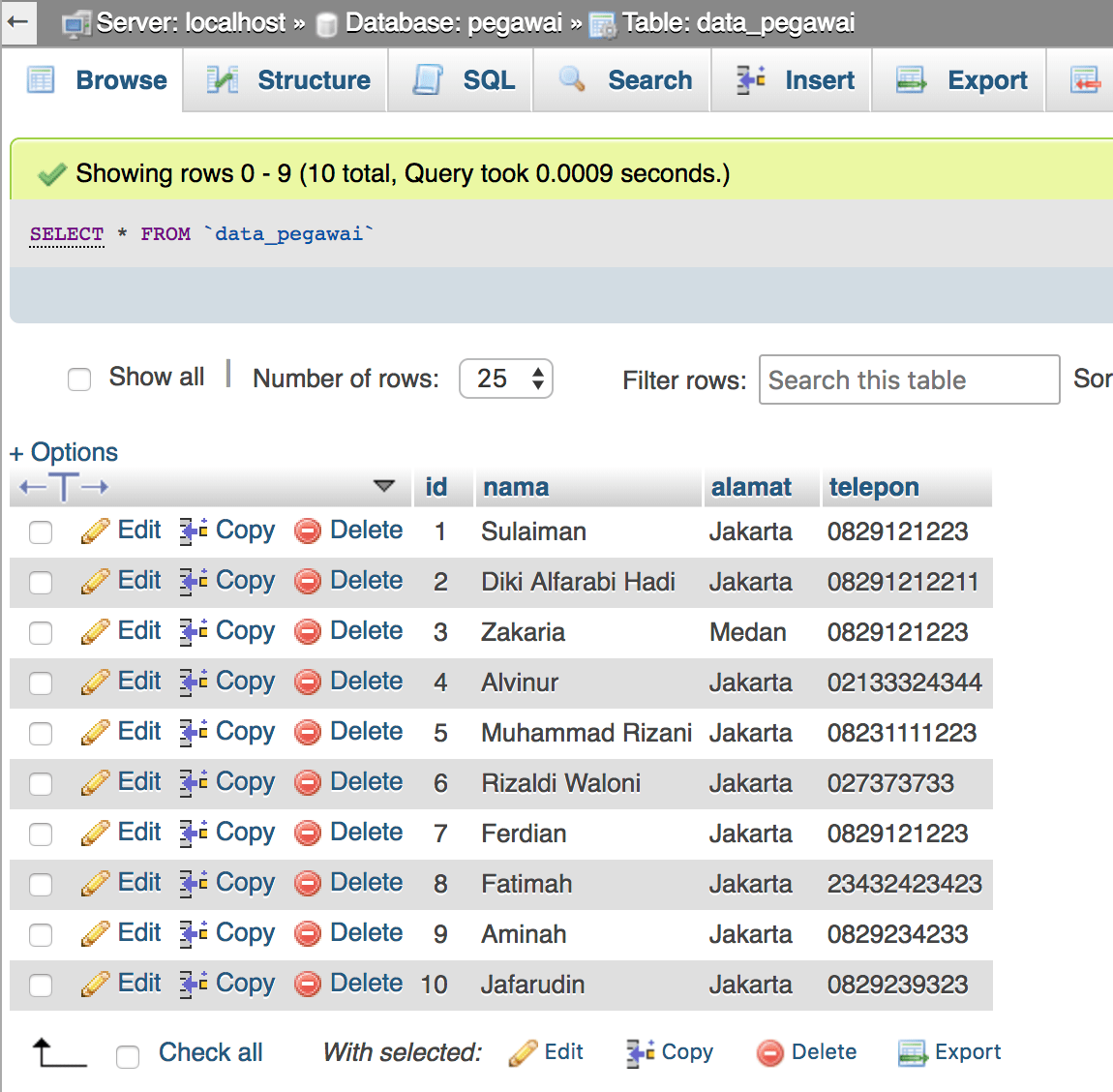The width and height of the screenshot is (1113, 1092).
Task: Switch to the Browse tab
Action: tap(96, 80)
